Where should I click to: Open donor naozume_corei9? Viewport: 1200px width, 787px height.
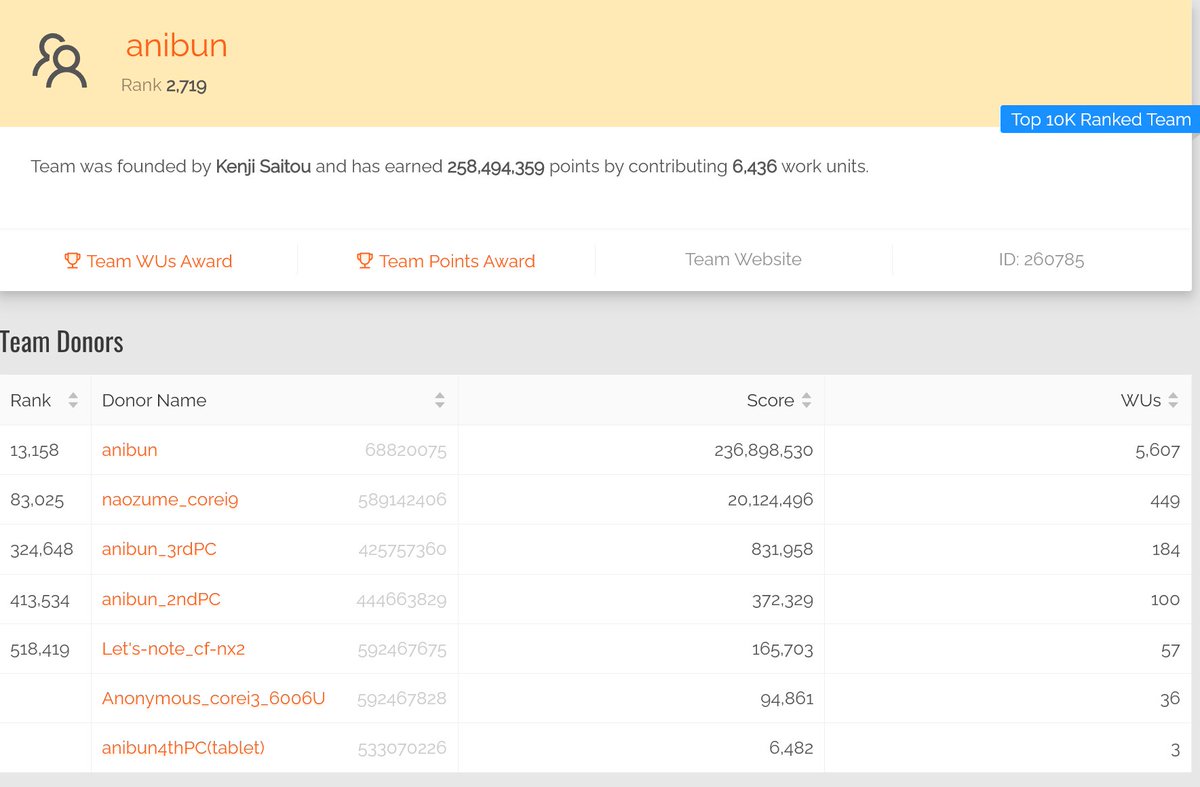[170, 500]
